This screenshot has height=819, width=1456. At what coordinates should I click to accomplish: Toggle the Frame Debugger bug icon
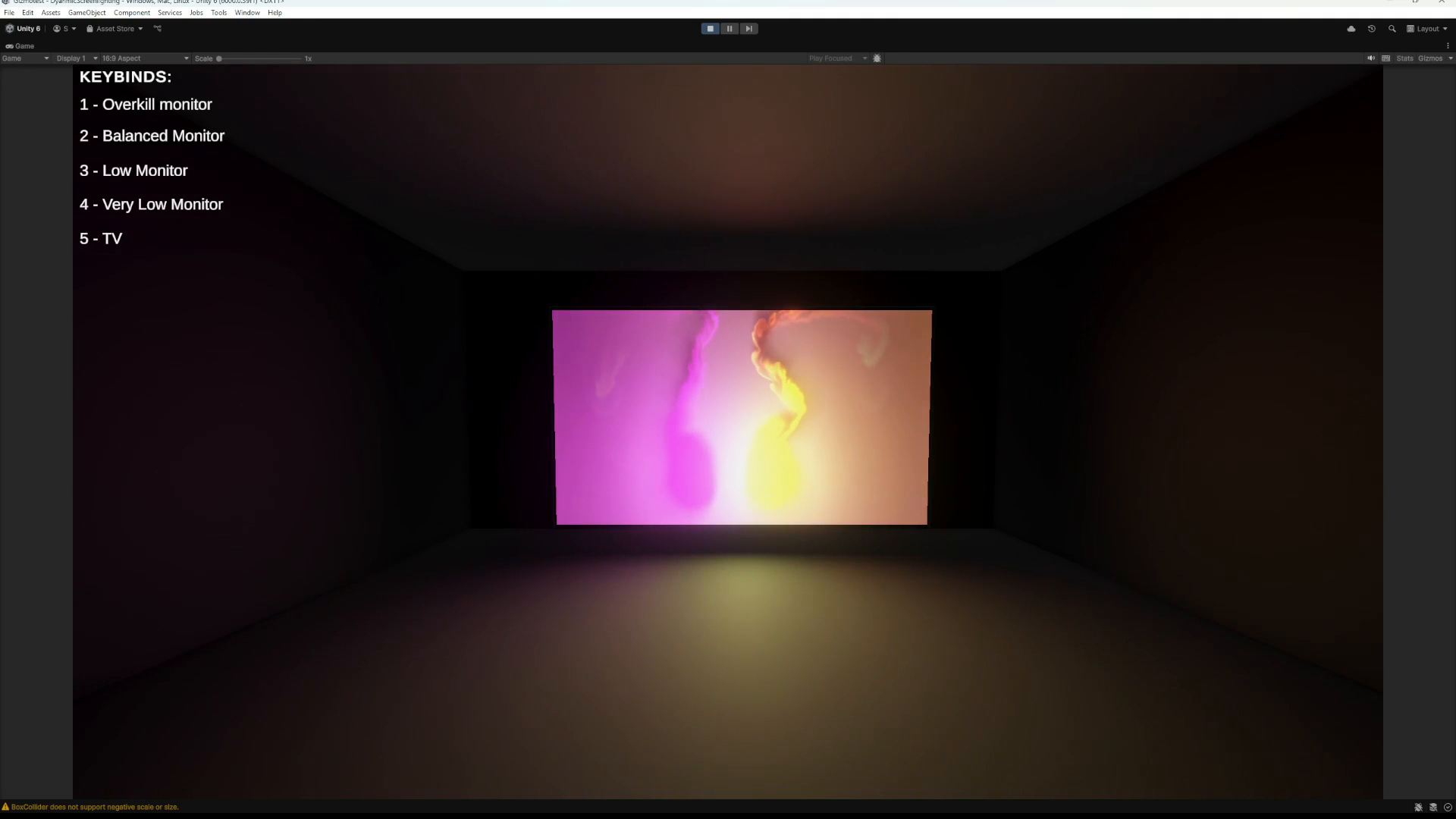[877, 58]
